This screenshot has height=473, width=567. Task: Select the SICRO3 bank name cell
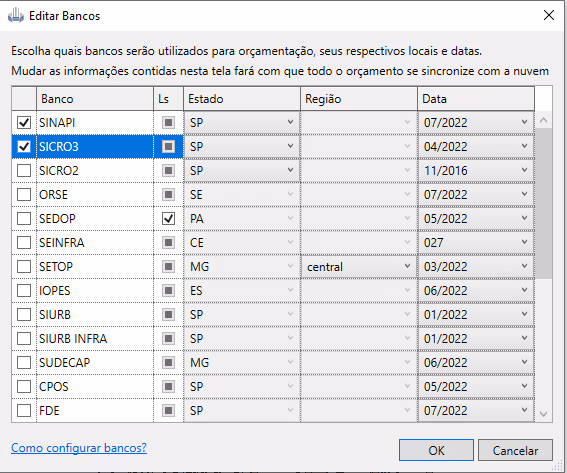[x=95, y=146]
